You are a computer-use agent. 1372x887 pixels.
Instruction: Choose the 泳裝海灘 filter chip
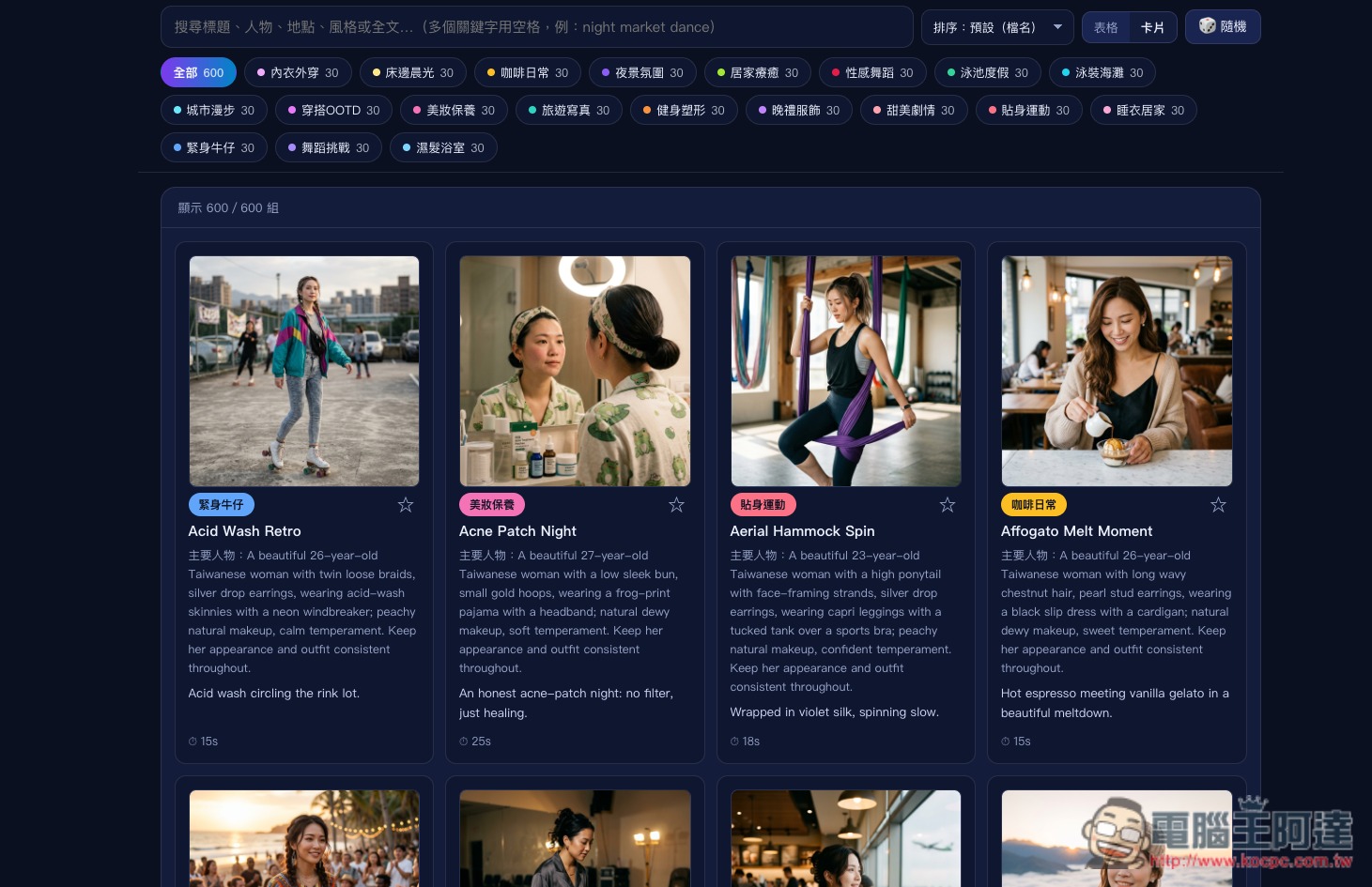coord(1102,73)
